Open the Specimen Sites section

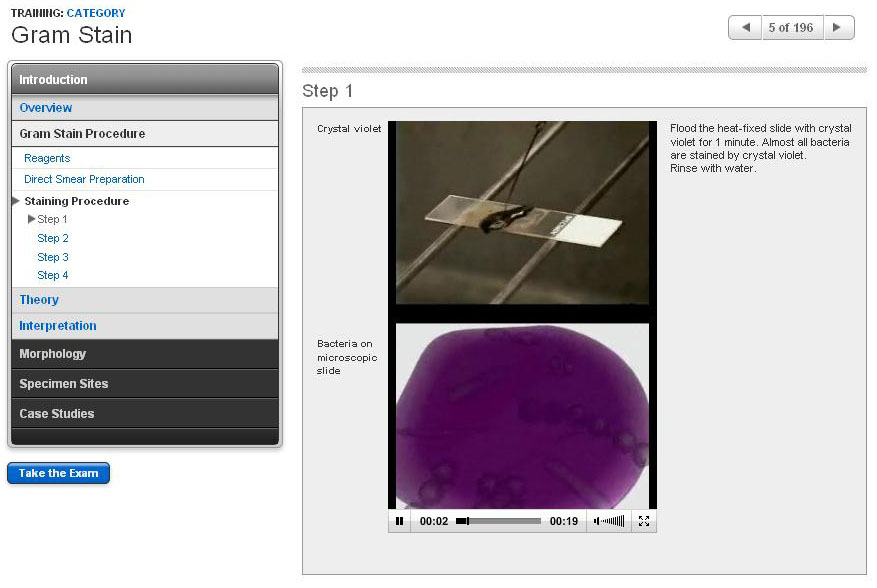pos(63,384)
